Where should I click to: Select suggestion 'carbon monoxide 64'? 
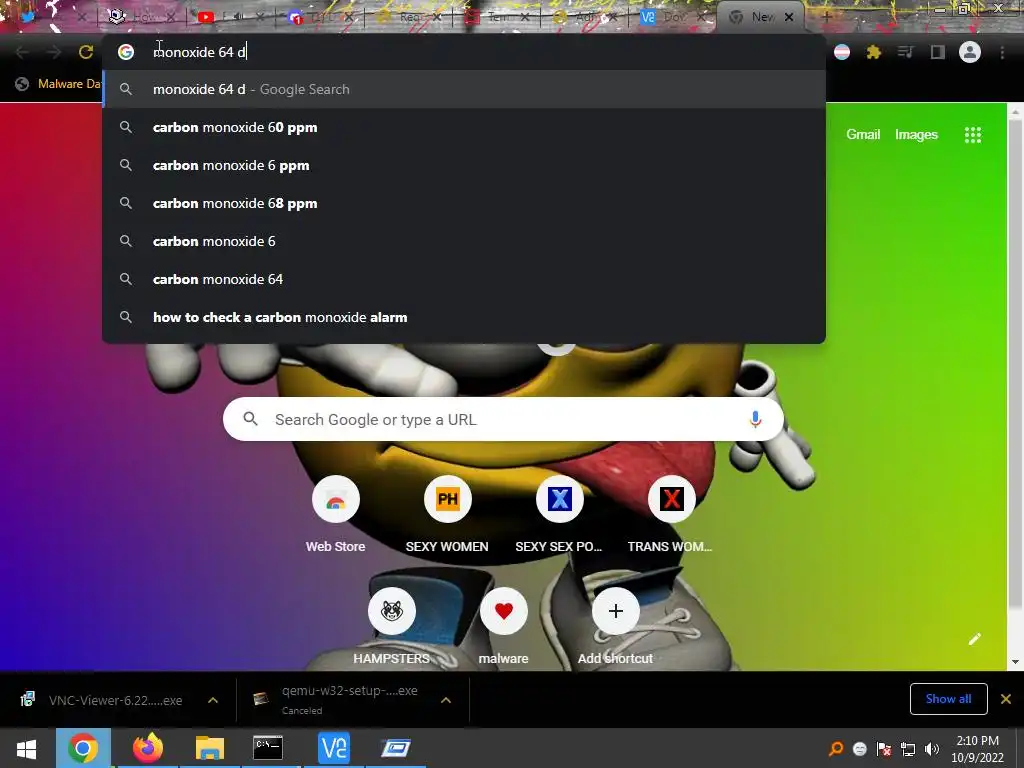point(464,279)
